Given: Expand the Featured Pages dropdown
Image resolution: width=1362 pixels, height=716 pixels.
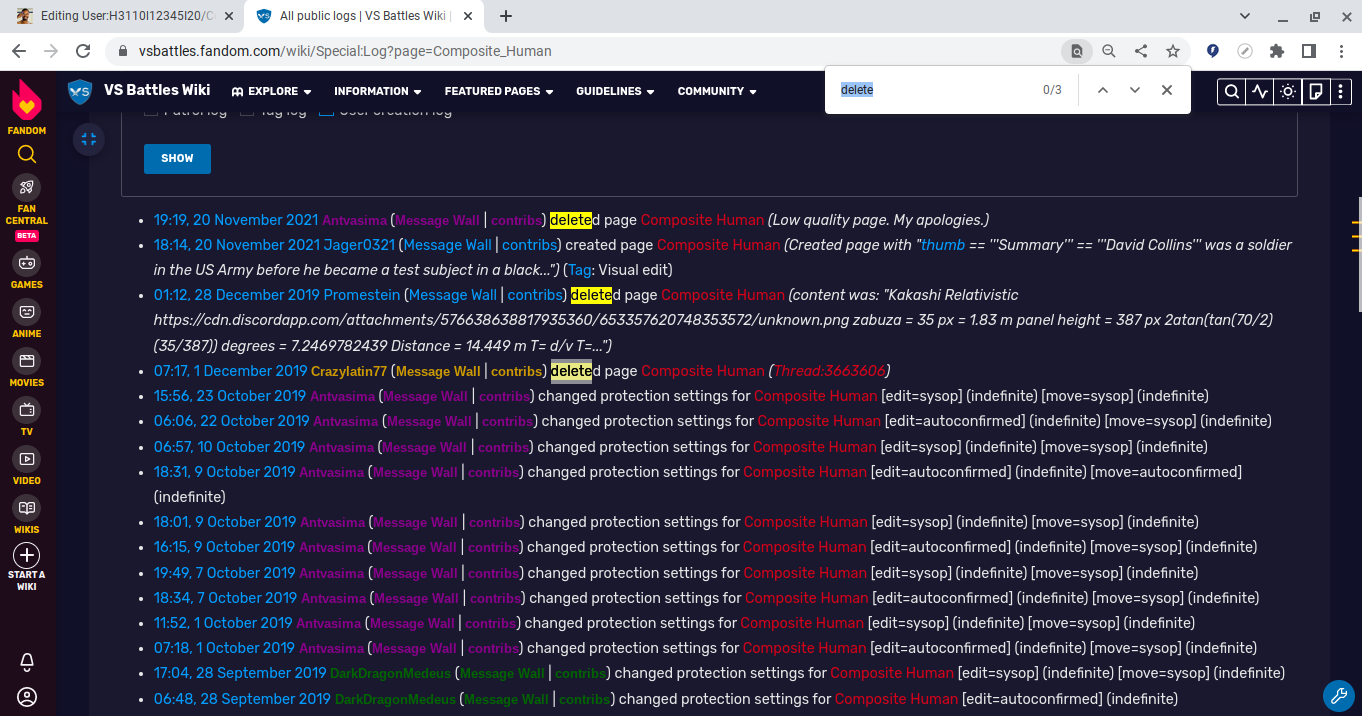Looking at the screenshot, I should [498, 91].
